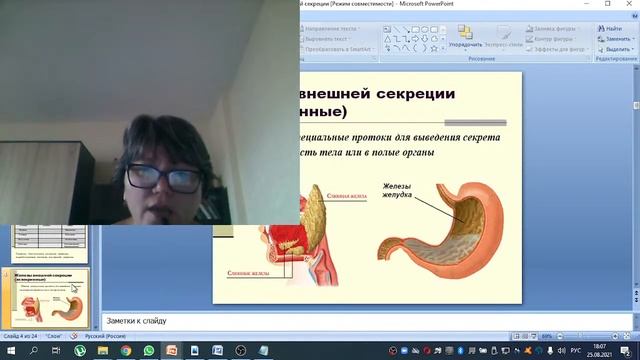The image size is (640, 360).
Task: Start slide show from status bar icon
Action: (533, 336)
